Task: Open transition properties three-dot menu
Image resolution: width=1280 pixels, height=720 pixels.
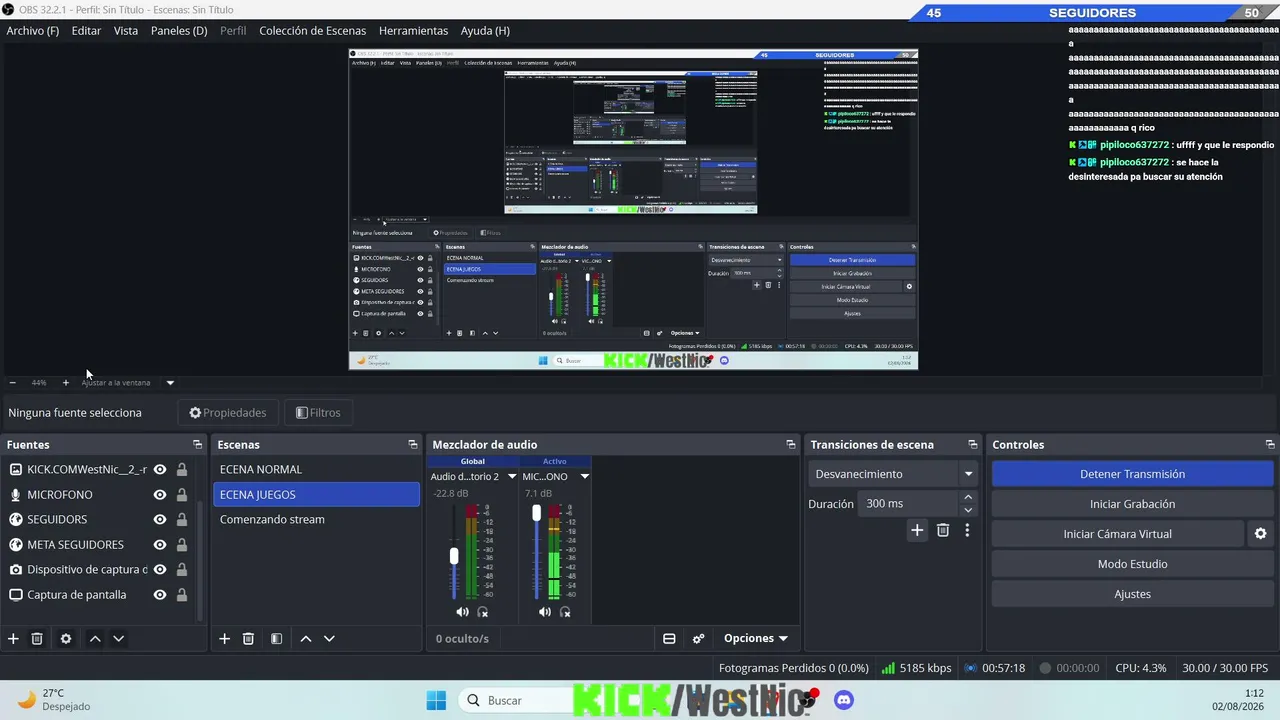Action: (x=967, y=530)
